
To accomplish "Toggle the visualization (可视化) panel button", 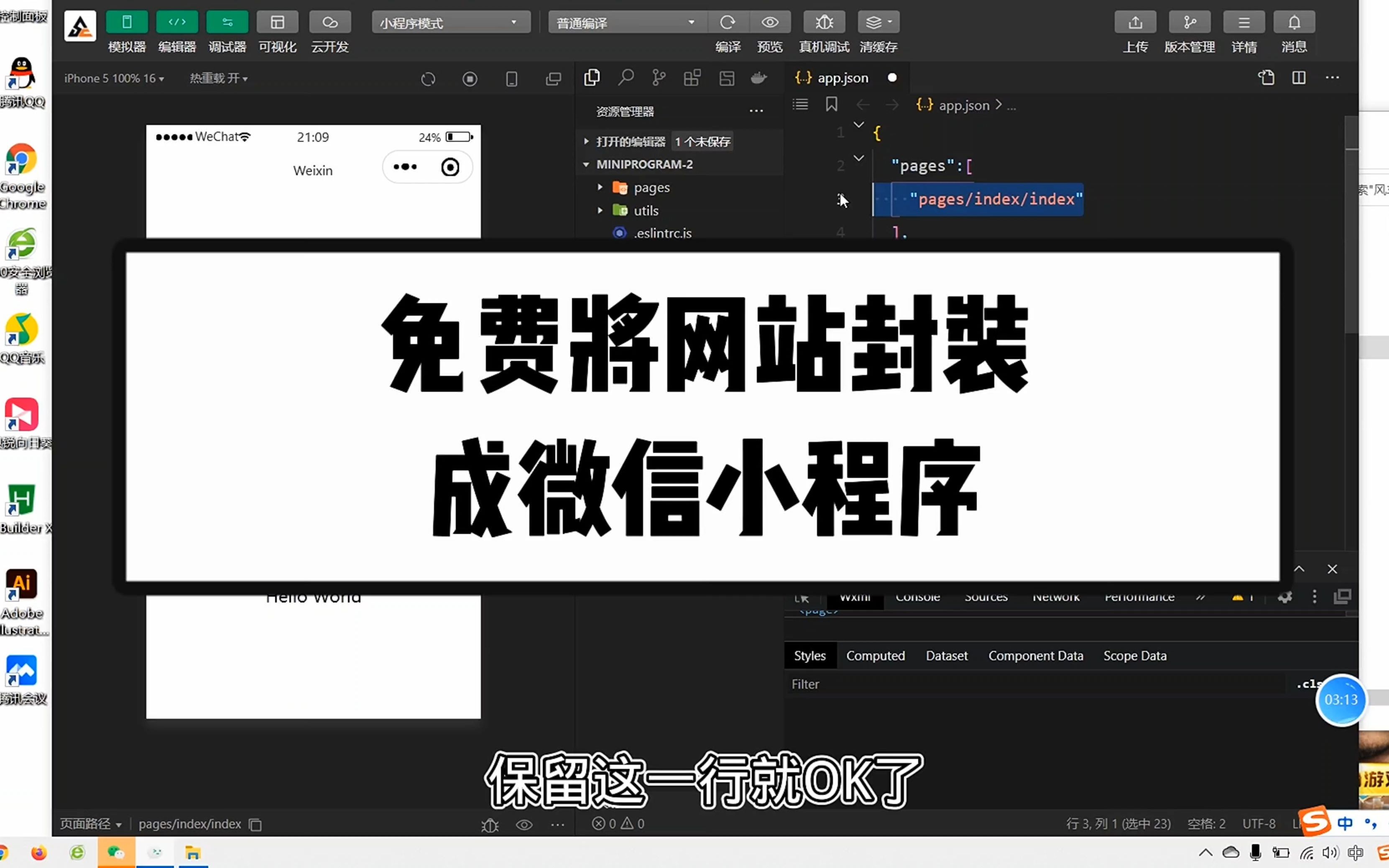I will coord(277,23).
